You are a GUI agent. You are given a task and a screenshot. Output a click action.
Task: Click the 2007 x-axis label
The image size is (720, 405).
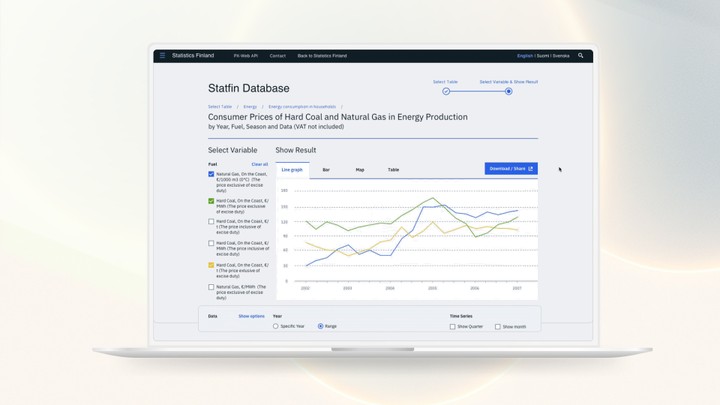click(x=517, y=288)
